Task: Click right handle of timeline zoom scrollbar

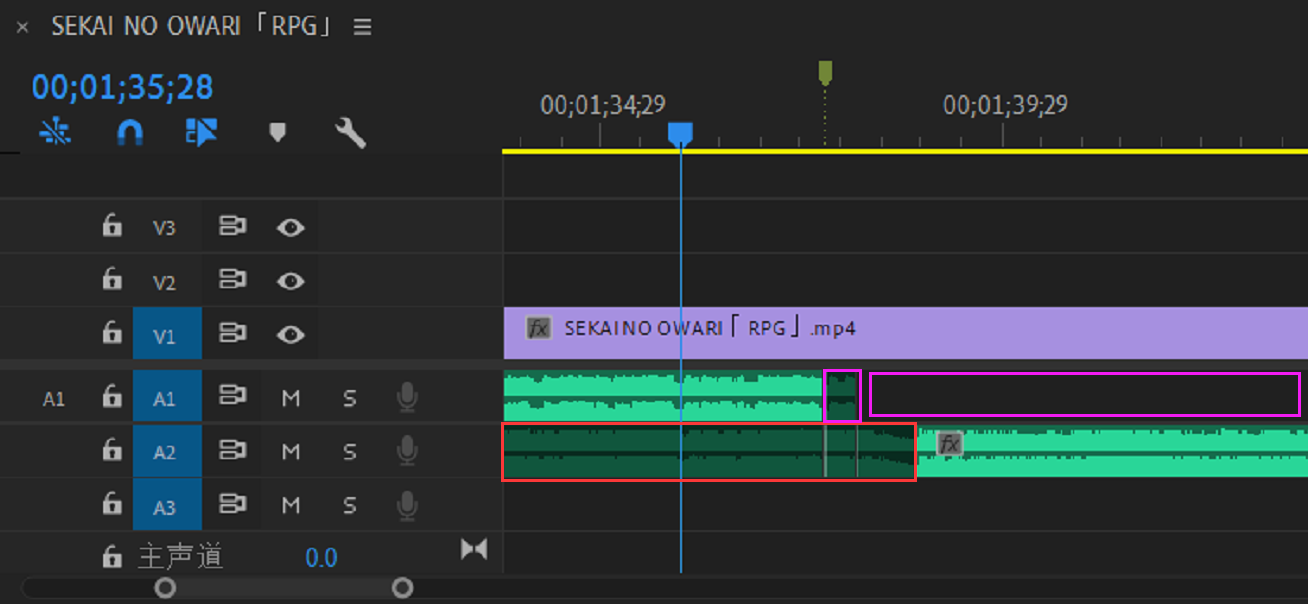Action: (x=402, y=587)
